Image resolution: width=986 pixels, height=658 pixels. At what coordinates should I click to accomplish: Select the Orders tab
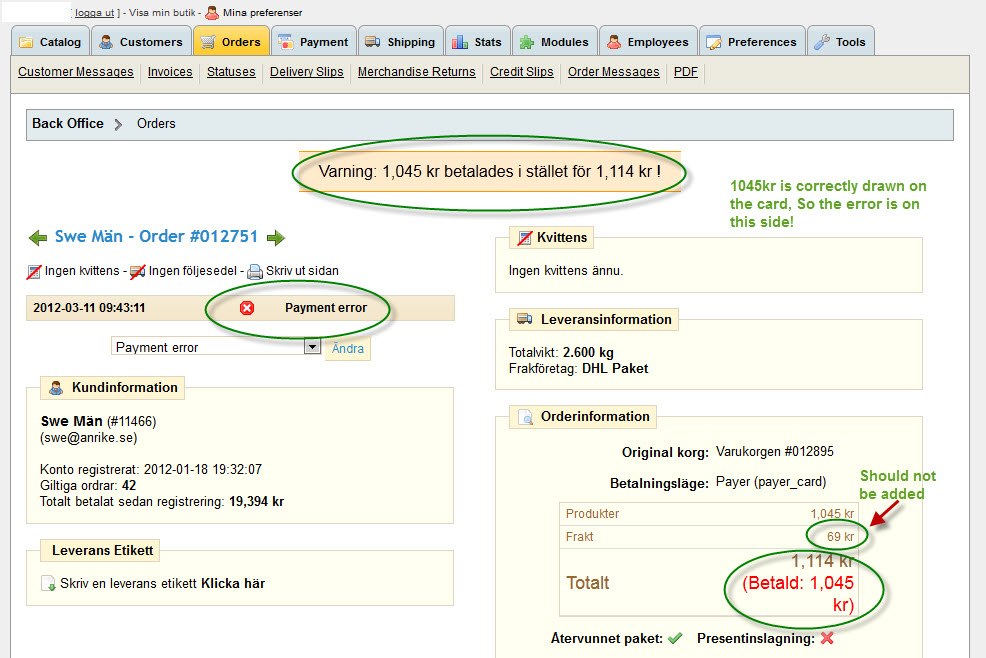coord(231,42)
